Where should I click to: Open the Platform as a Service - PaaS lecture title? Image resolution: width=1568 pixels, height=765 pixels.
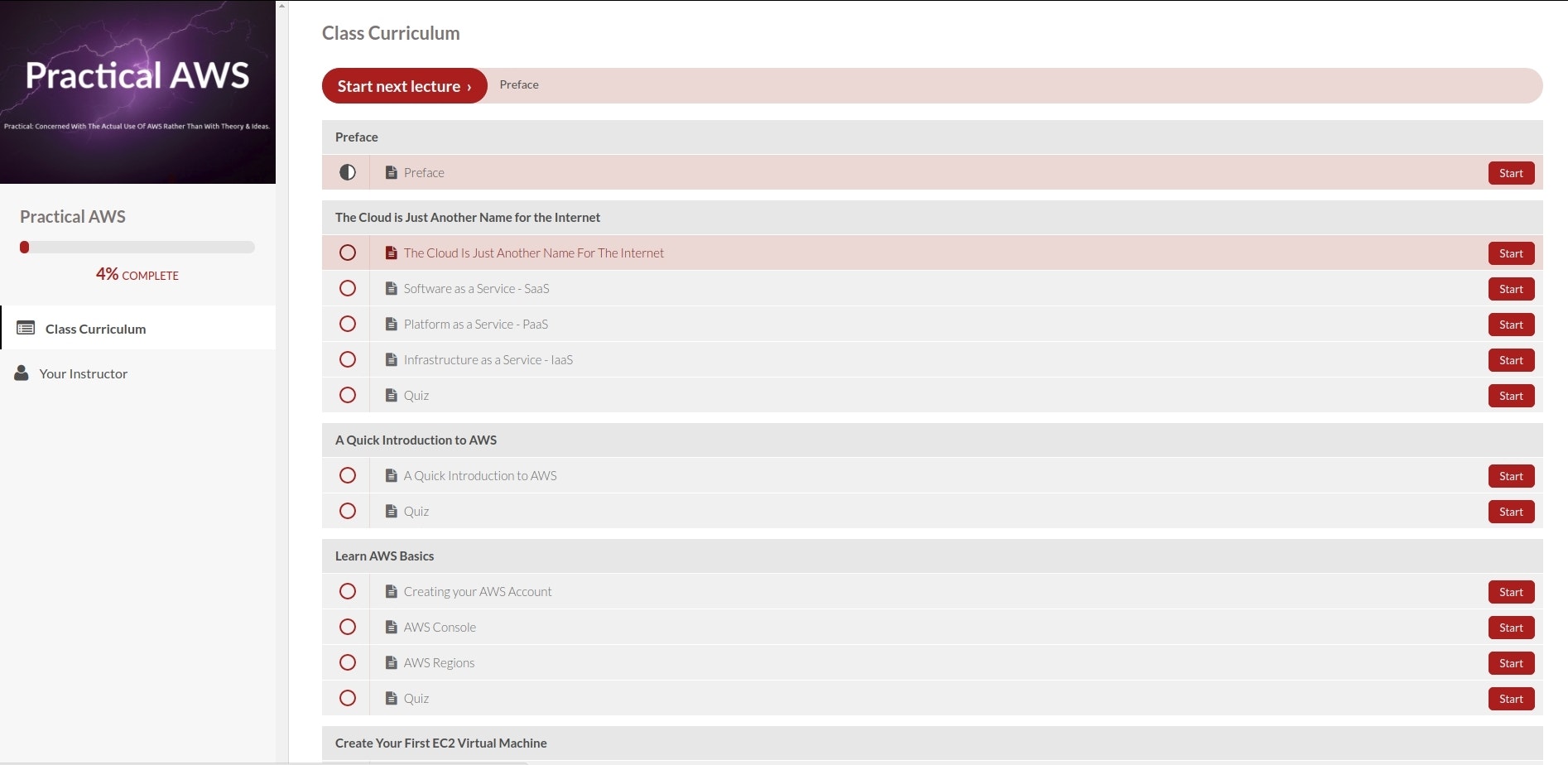click(475, 324)
